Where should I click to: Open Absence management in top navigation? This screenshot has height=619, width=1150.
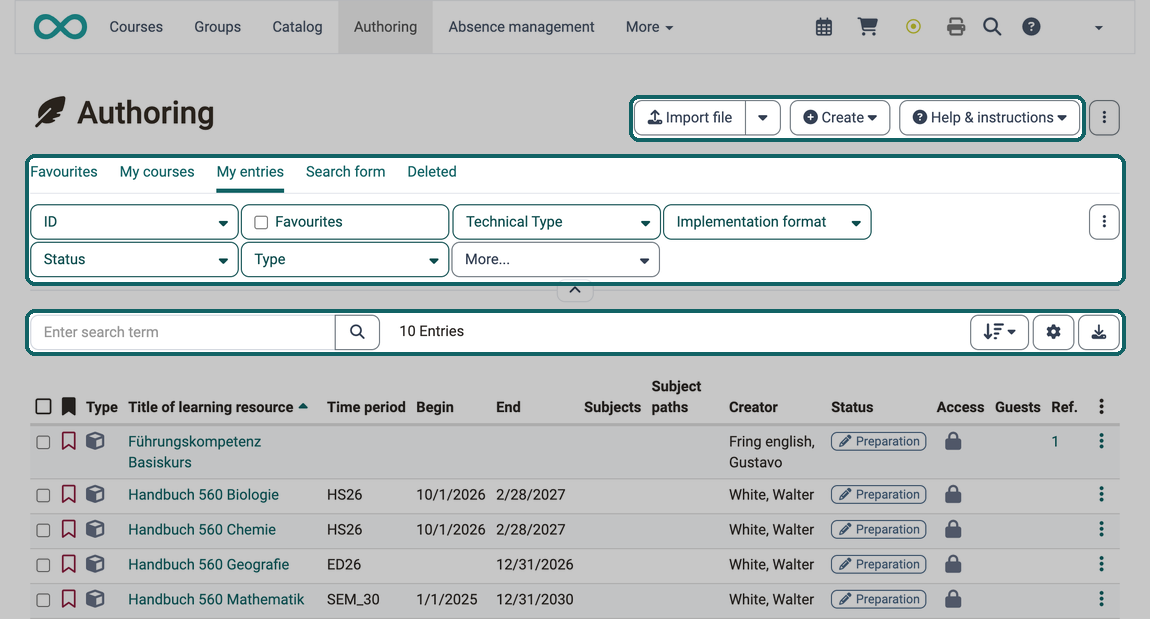click(521, 27)
